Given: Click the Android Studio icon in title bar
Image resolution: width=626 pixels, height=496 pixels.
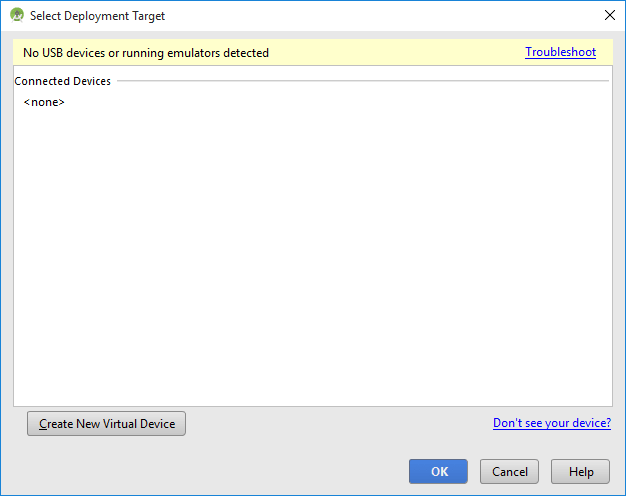Looking at the screenshot, I should point(17,16).
